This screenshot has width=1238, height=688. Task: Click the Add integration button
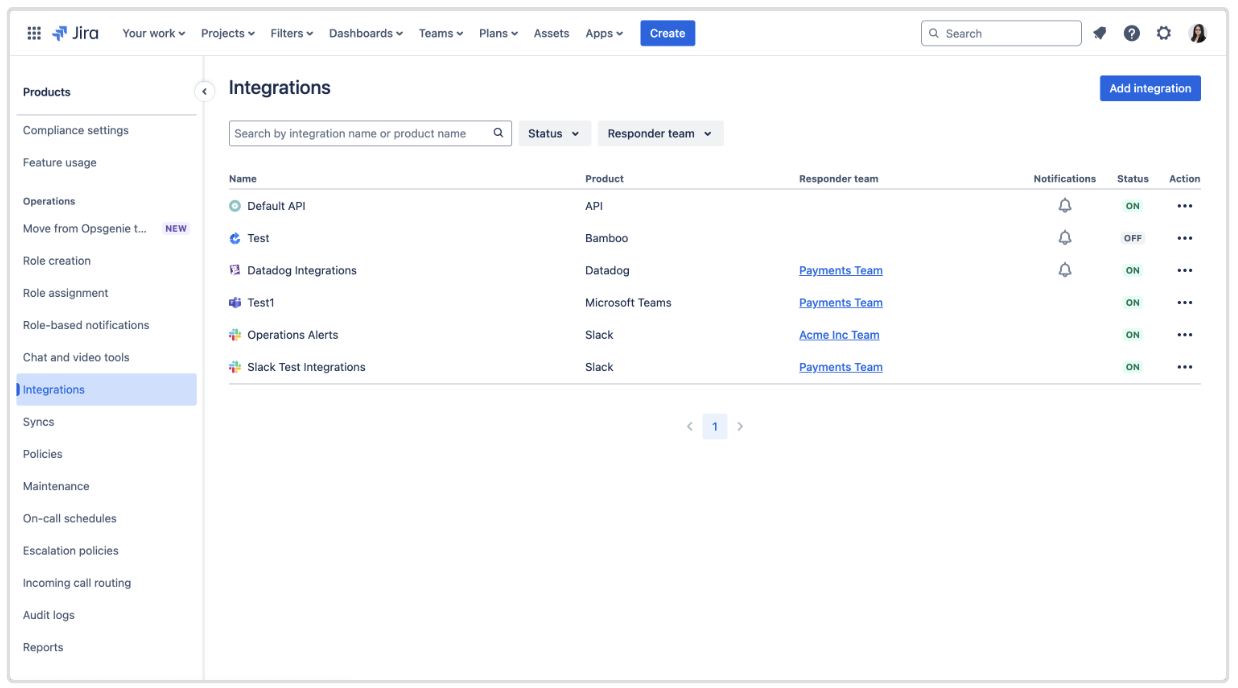[1150, 88]
